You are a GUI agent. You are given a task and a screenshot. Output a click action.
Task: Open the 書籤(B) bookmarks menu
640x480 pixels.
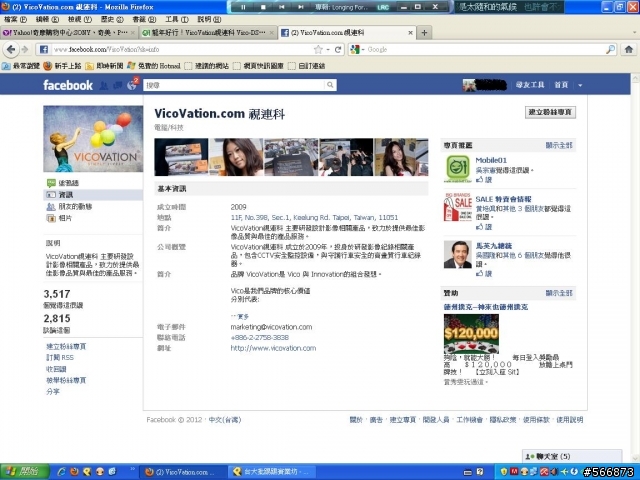(x=144, y=19)
